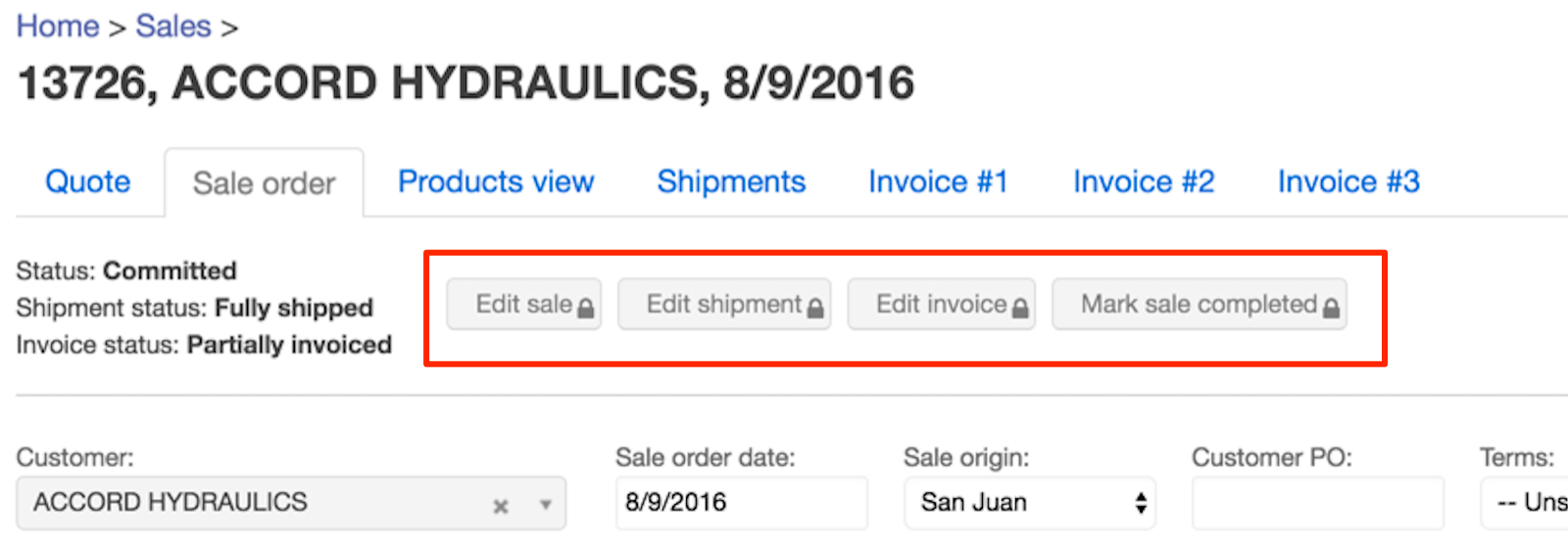Open the Invoice #3 tab
This screenshot has height=555, width=1568.
(1348, 181)
